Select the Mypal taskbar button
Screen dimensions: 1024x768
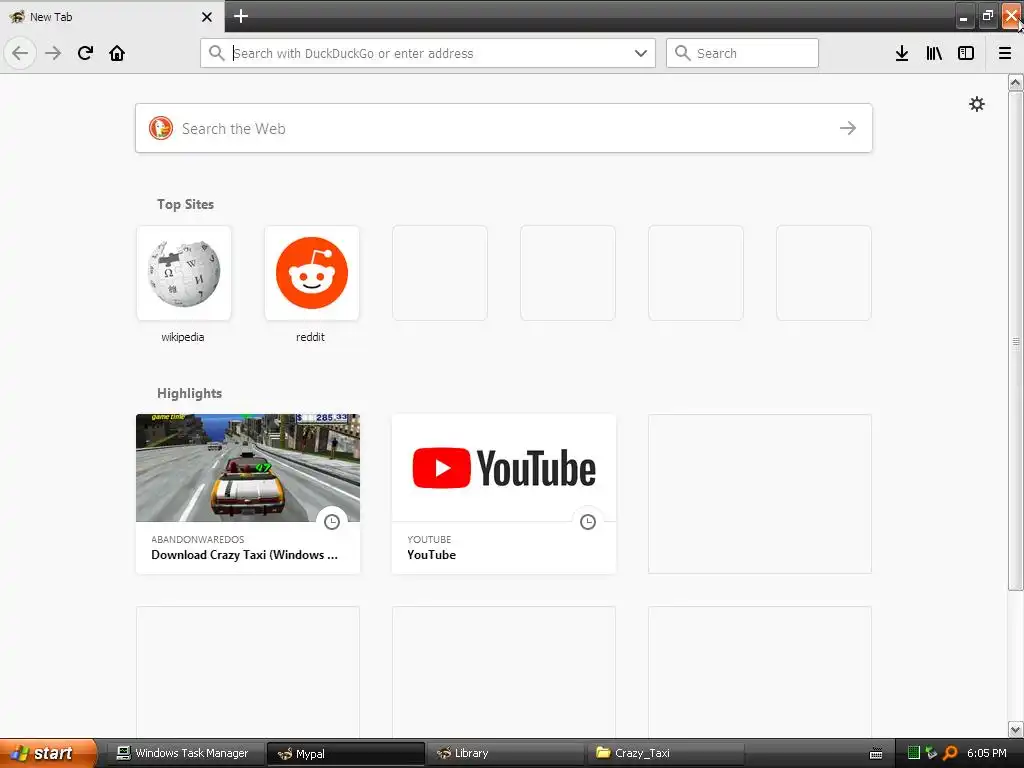click(x=345, y=754)
